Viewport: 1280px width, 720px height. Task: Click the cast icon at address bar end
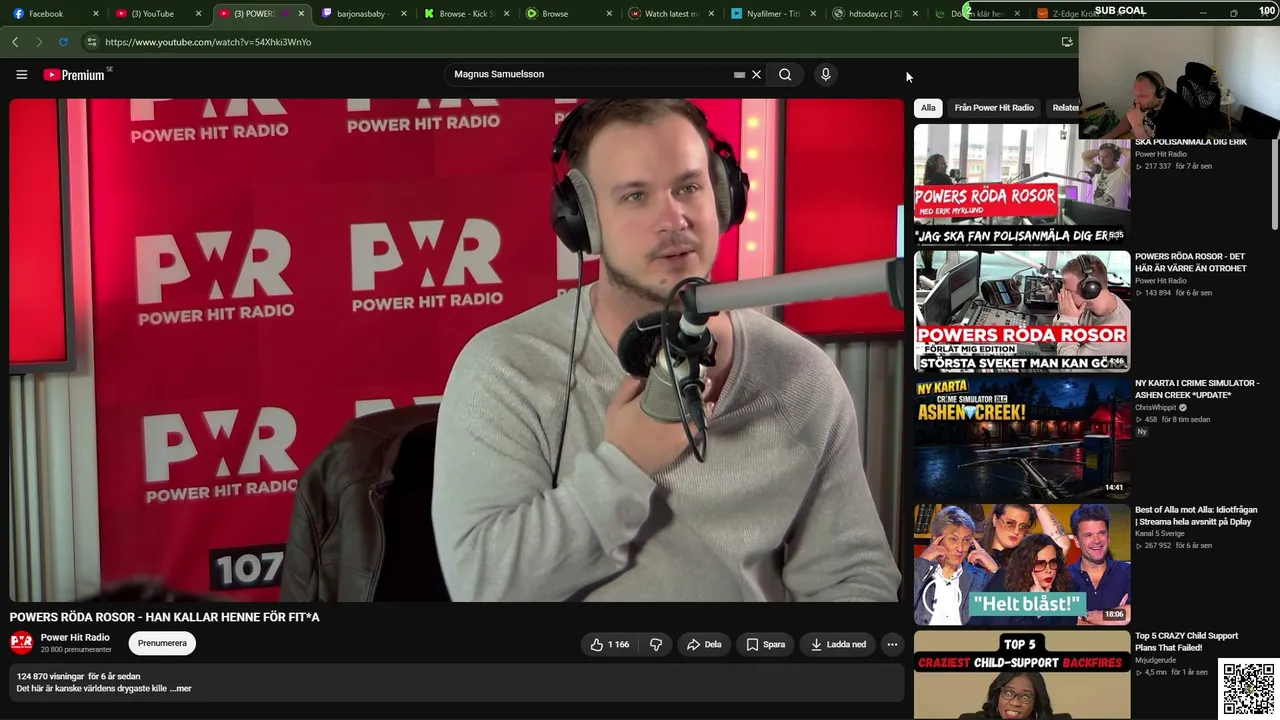1067,42
